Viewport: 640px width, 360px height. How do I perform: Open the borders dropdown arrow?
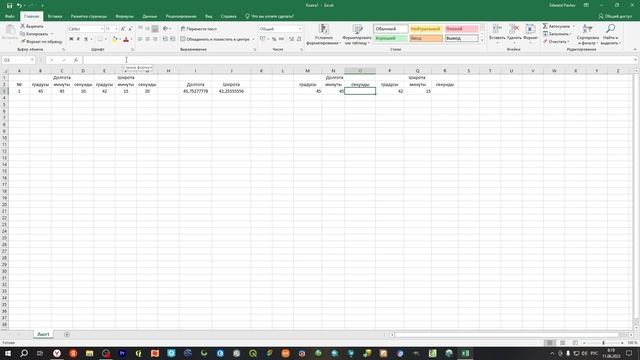(x=106, y=39)
